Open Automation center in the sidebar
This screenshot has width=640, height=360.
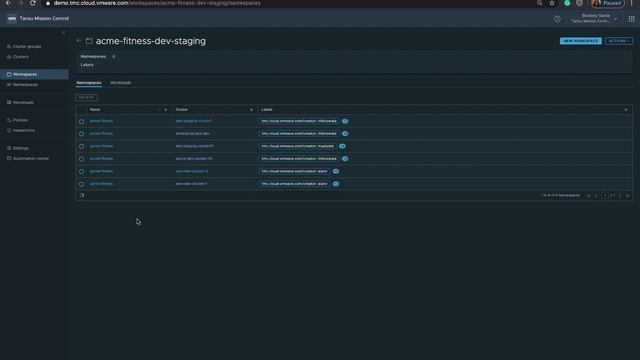[28, 158]
